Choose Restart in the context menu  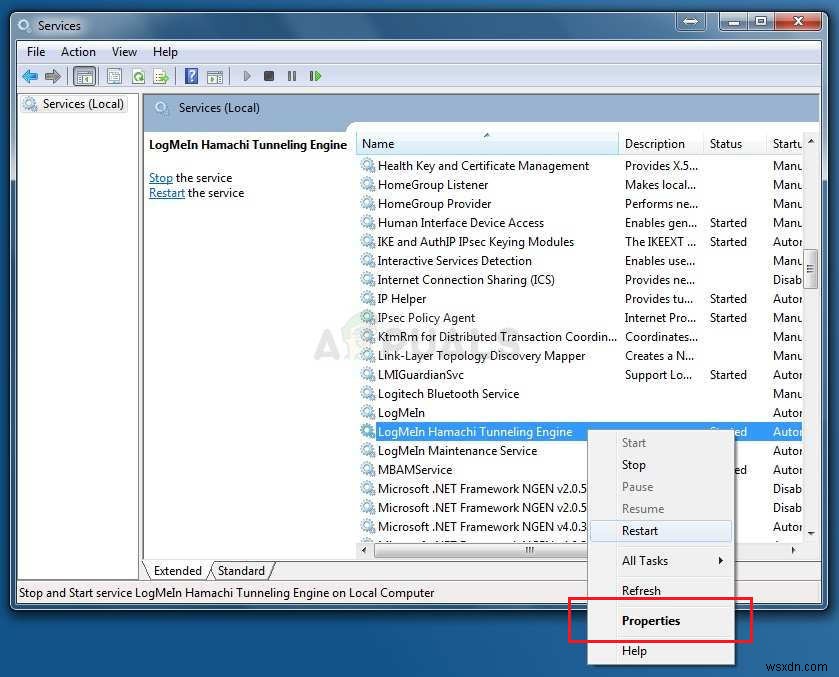click(661, 531)
